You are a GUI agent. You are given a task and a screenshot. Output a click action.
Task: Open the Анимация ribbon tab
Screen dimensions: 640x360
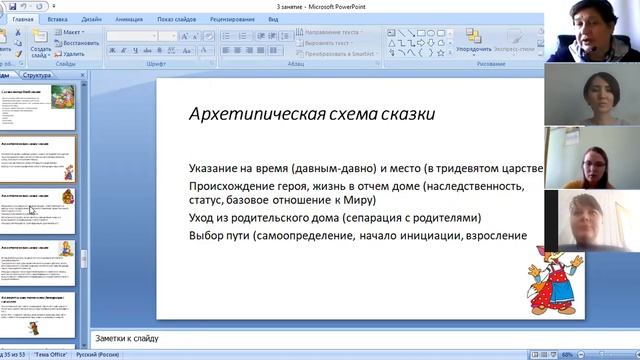[x=129, y=19]
